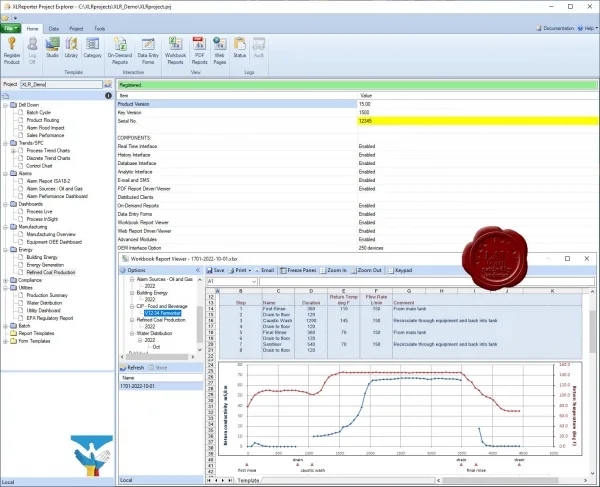Click Caustic Wash cell in spreadsheet

click(x=277, y=321)
